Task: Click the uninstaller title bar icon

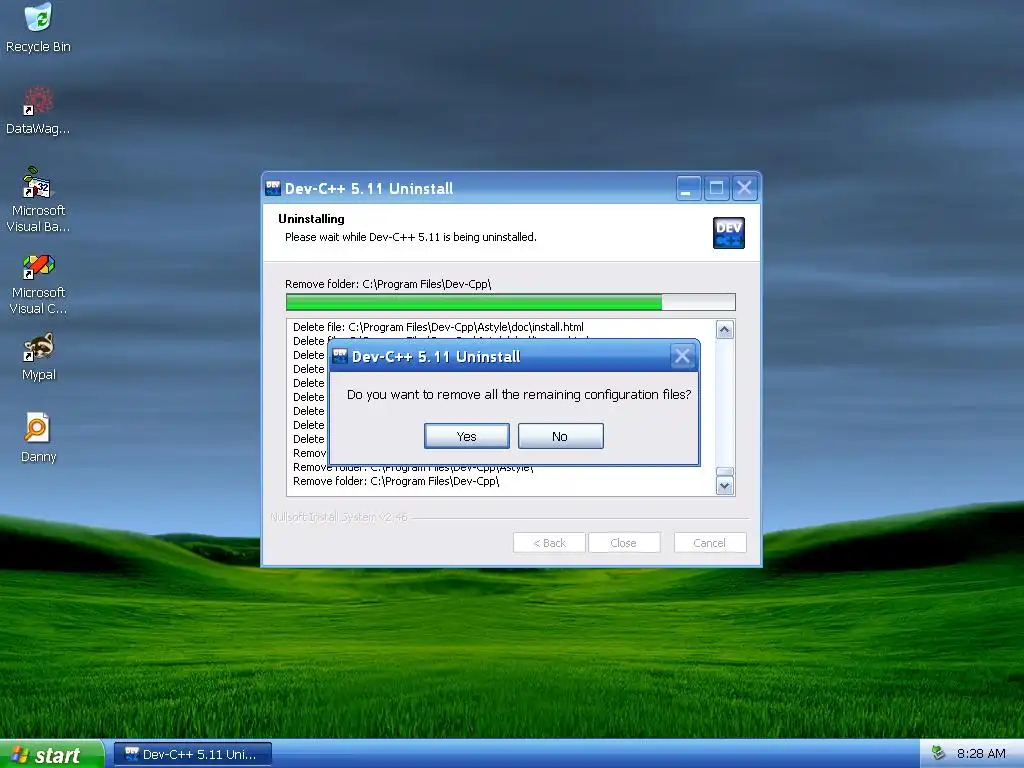Action: (x=273, y=188)
